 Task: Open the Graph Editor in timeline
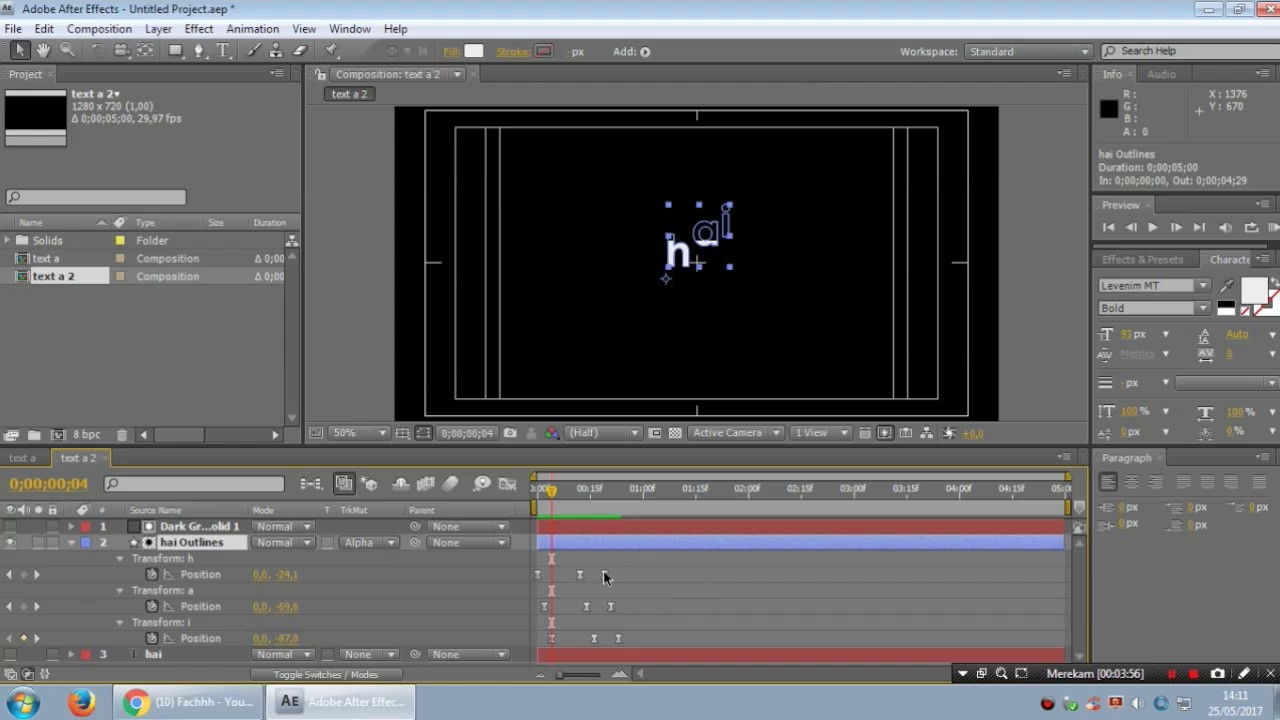pos(507,484)
